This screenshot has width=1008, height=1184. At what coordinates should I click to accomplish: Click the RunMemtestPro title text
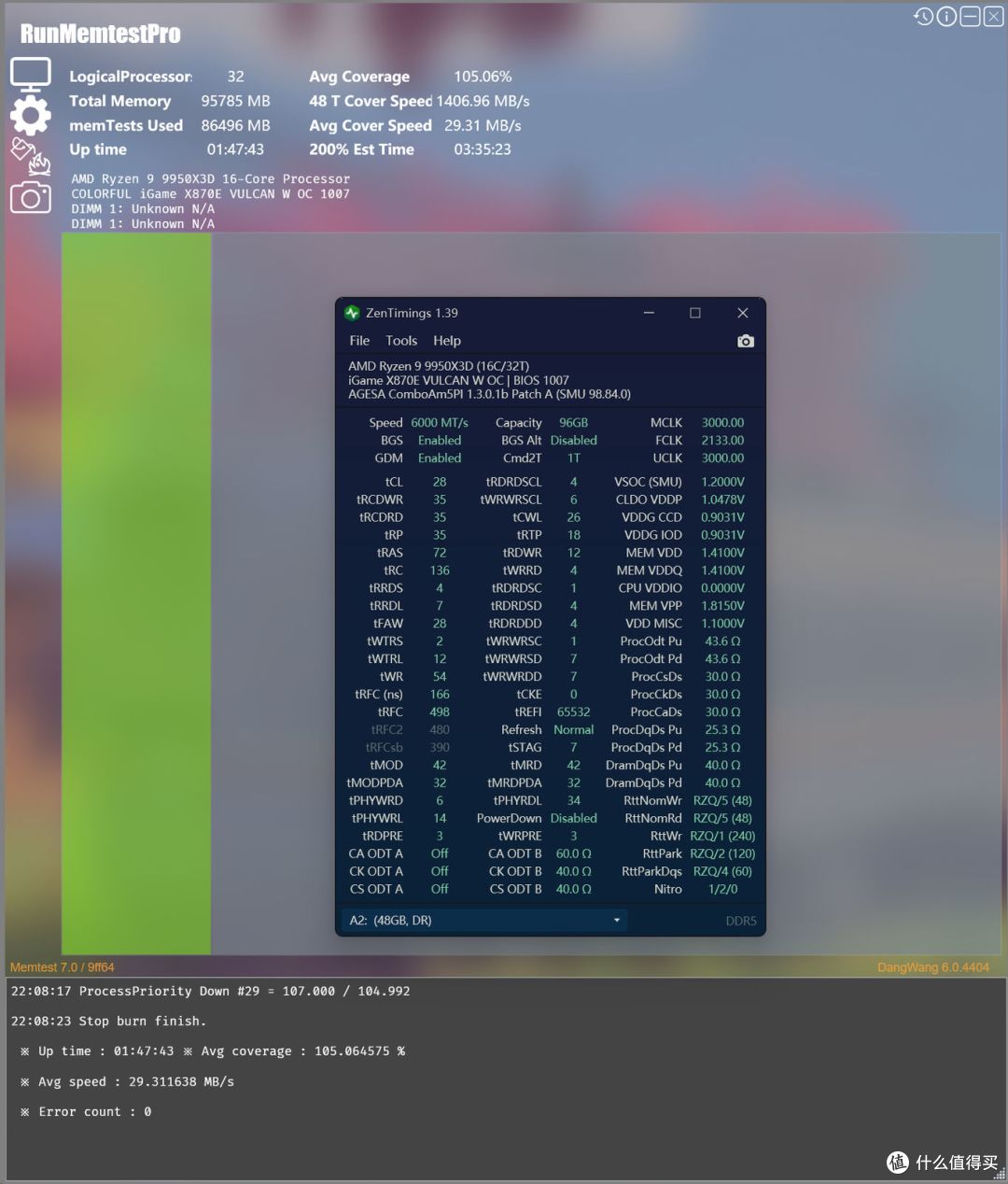coord(101,34)
